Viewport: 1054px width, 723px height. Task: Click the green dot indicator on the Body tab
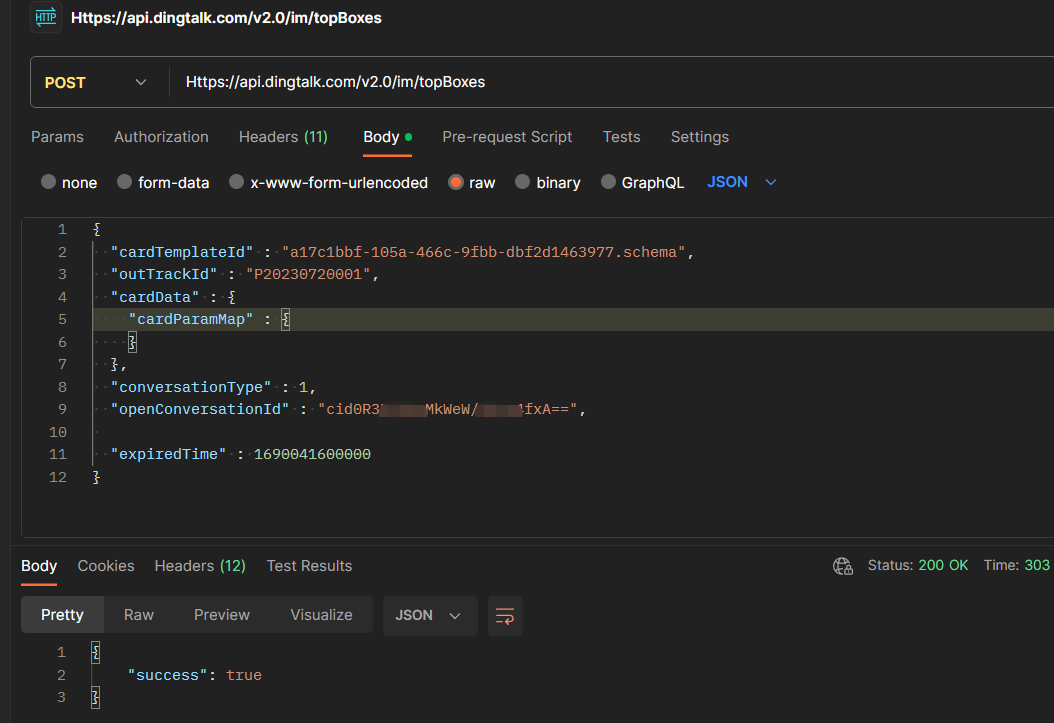(408, 137)
